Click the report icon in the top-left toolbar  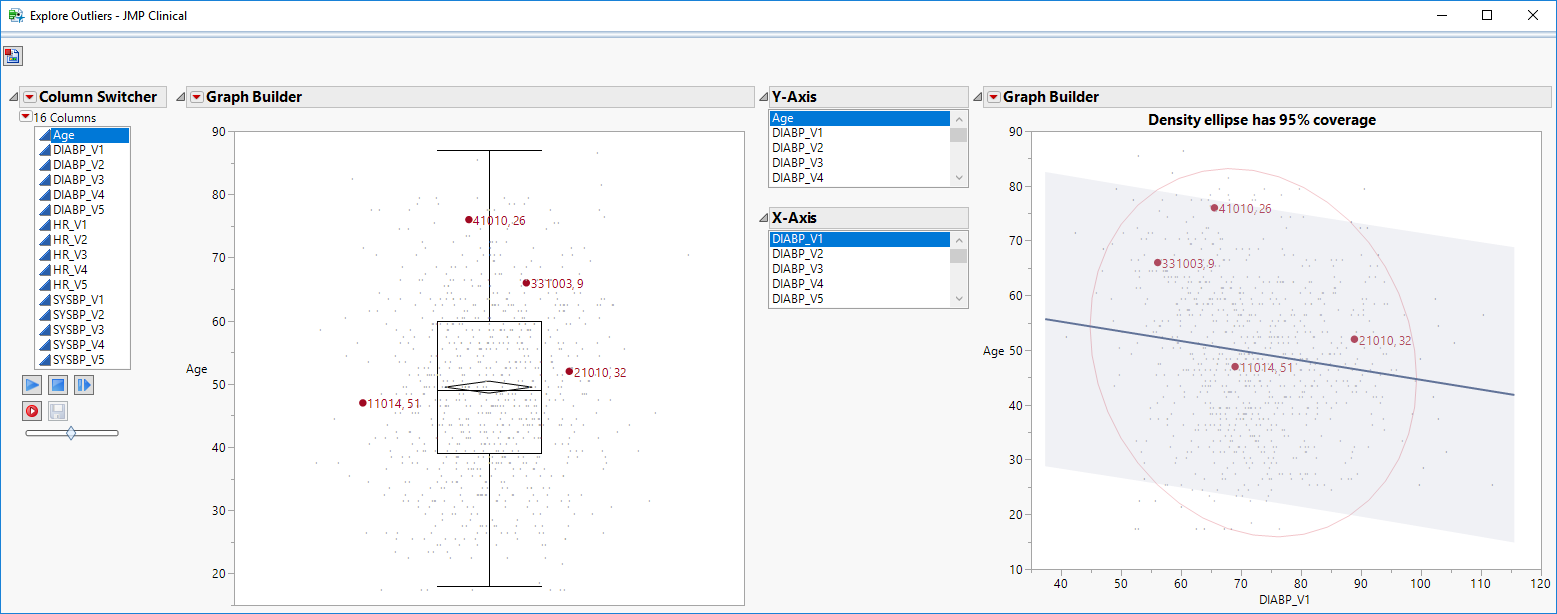click(x=12, y=56)
